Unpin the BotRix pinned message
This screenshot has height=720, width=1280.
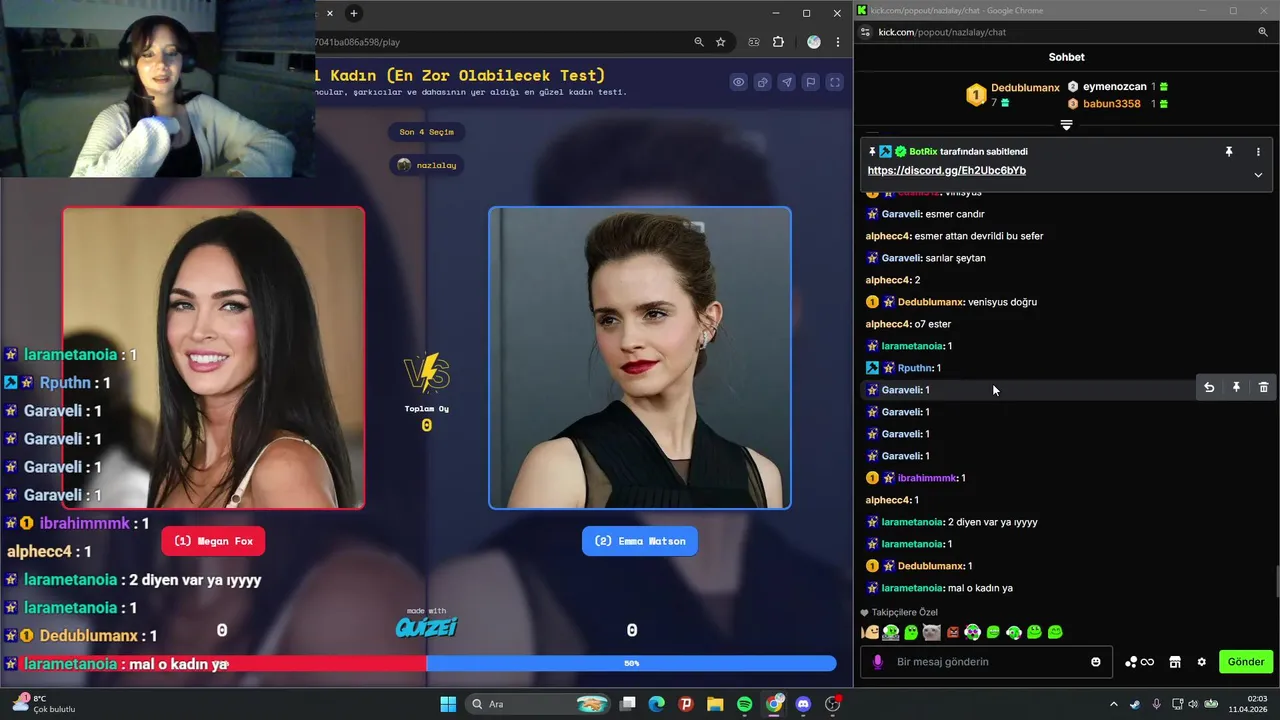tap(1229, 152)
